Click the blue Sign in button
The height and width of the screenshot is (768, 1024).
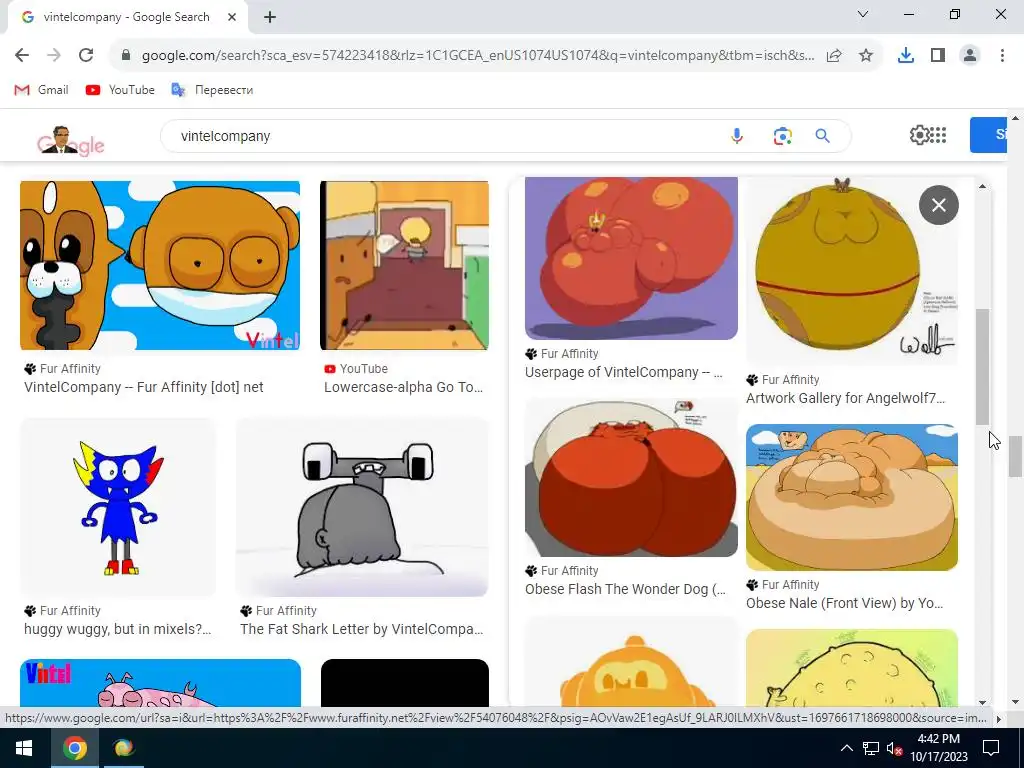[989, 135]
